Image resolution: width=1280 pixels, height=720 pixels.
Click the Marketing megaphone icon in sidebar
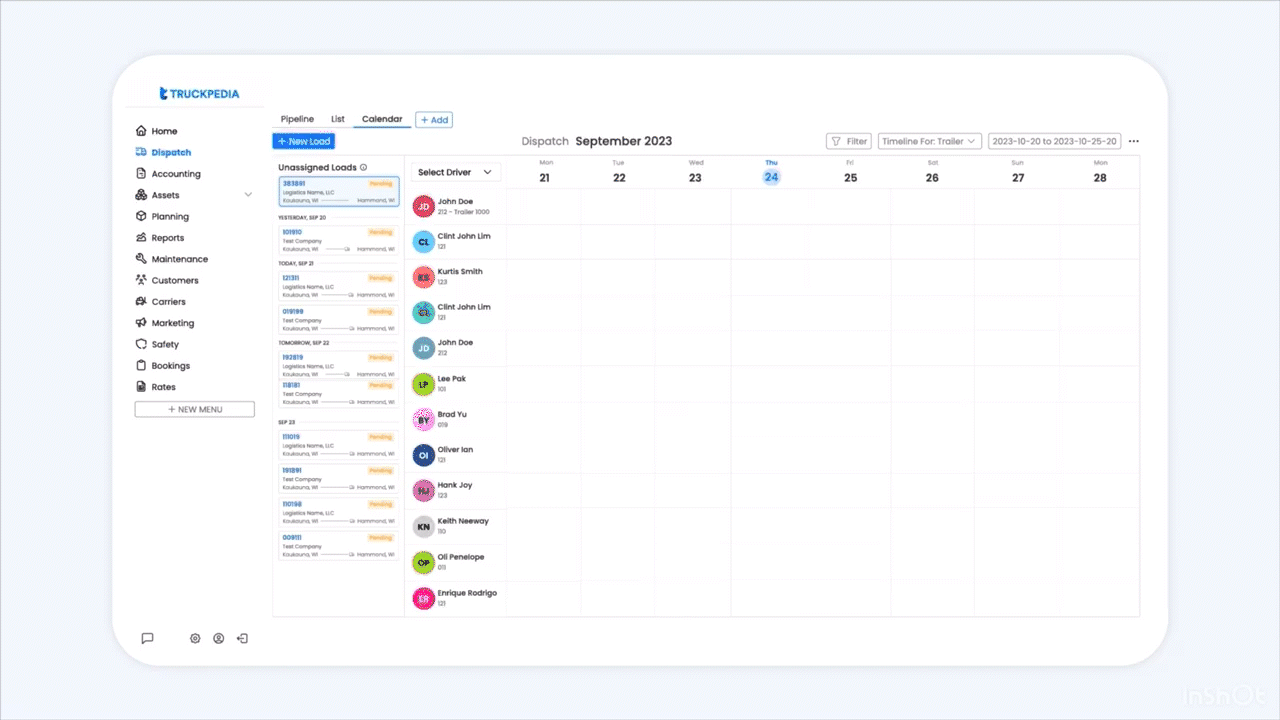pyautogui.click(x=141, y=323)
